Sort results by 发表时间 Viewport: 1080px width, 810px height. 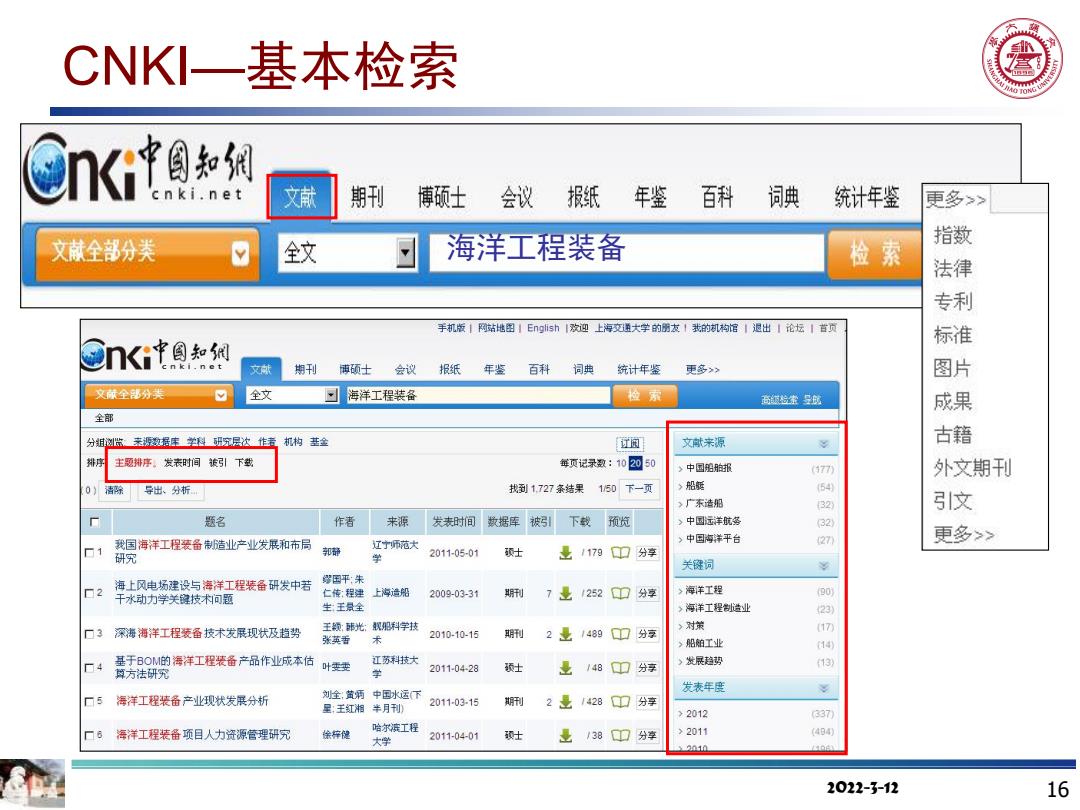(x=182, y=463)
